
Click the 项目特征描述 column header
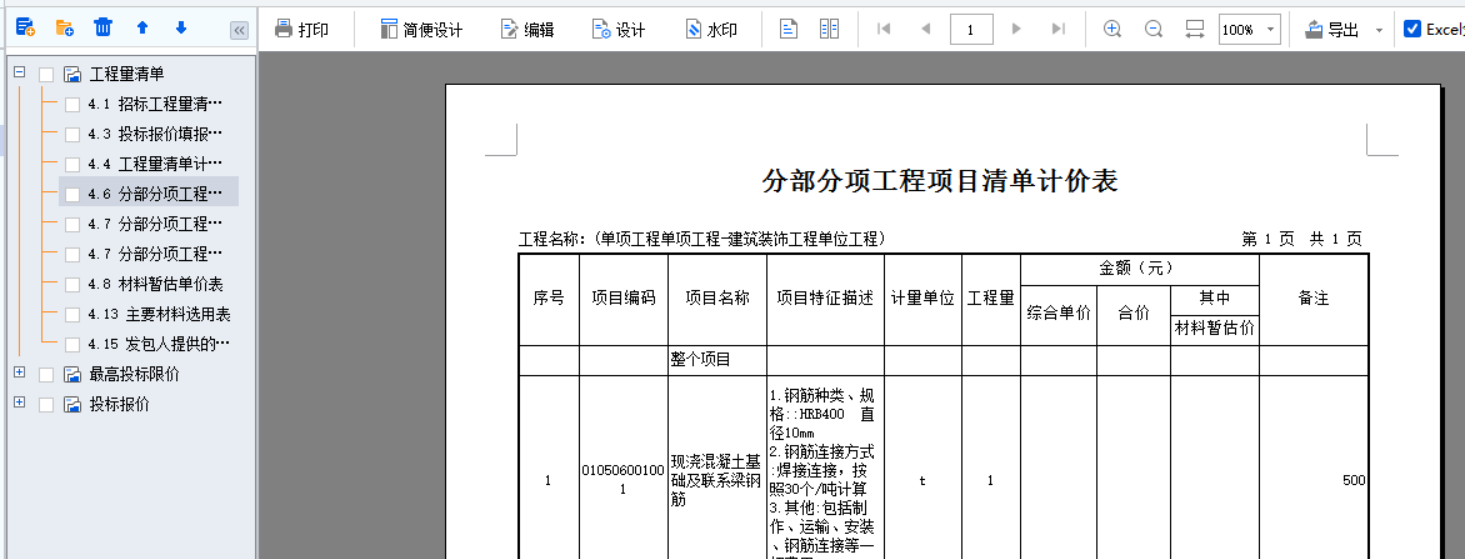[x=825, y=298]
